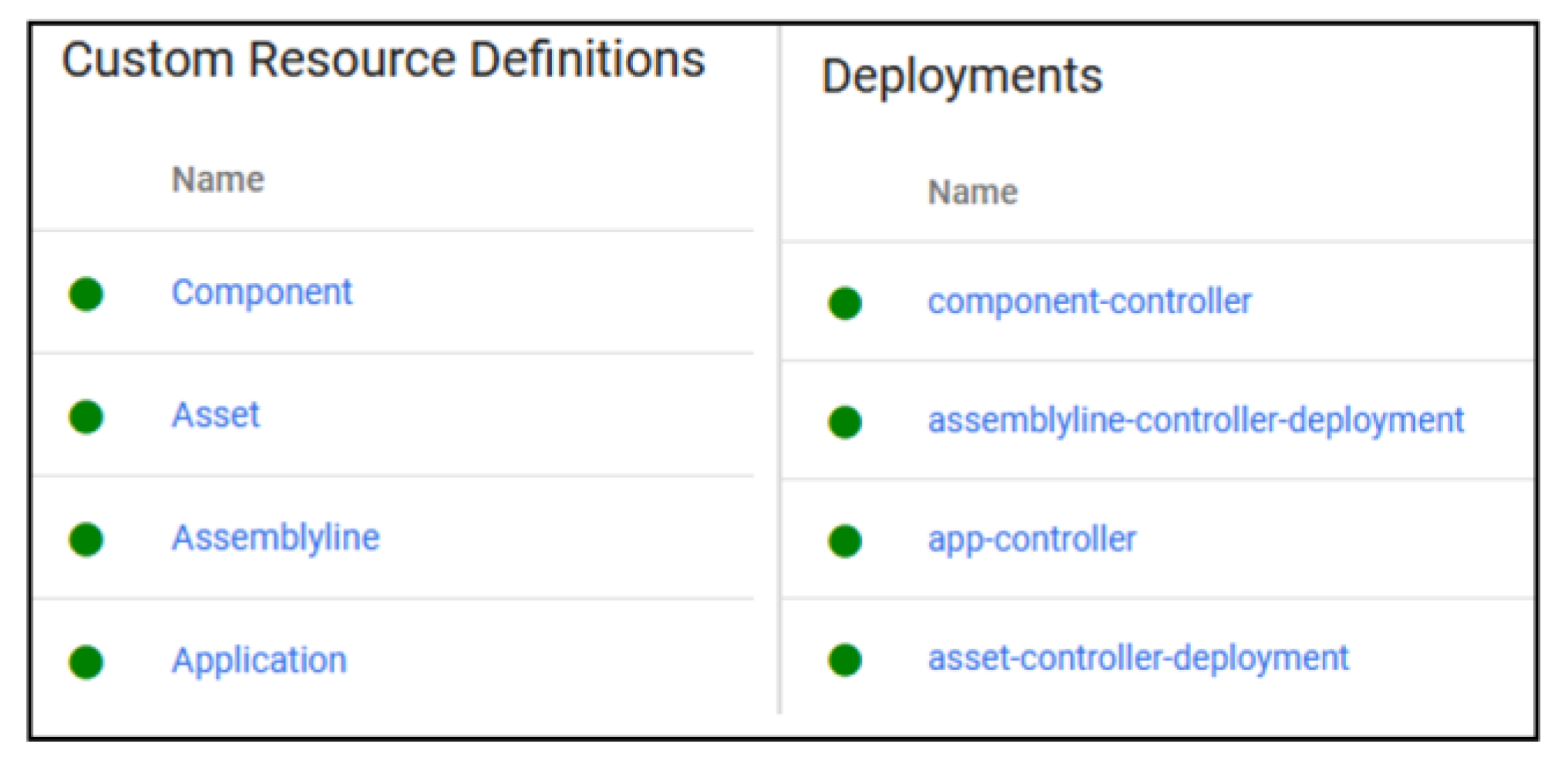
Task: Click the Deployments section heading
Action: (962, 76)
